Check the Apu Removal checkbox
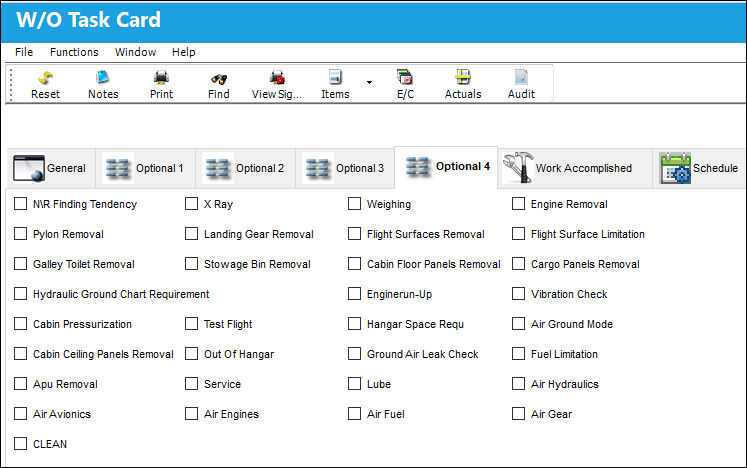 tap(20, 384)
